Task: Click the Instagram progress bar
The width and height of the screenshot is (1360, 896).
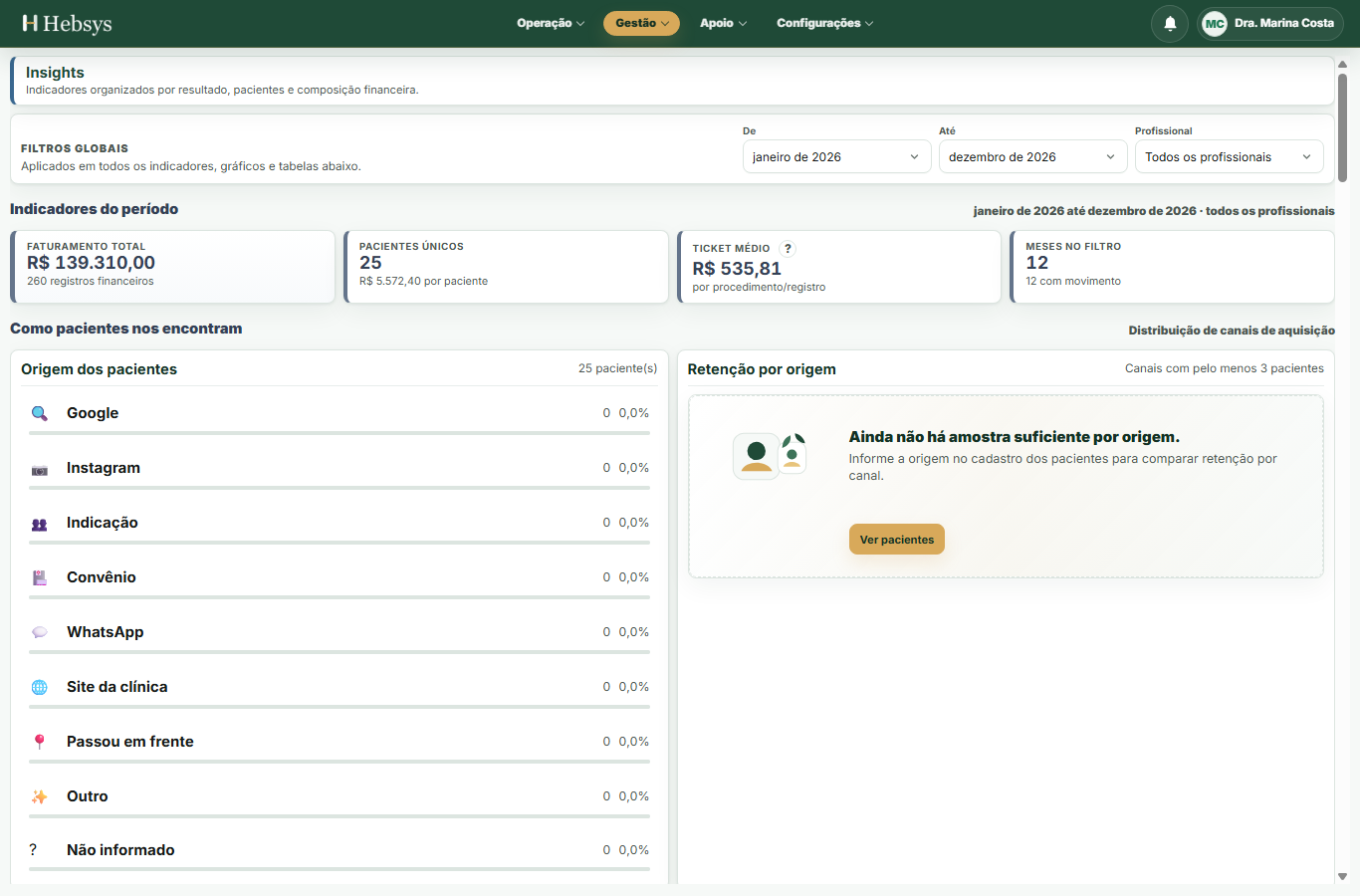Action: [x=340, y=488]
